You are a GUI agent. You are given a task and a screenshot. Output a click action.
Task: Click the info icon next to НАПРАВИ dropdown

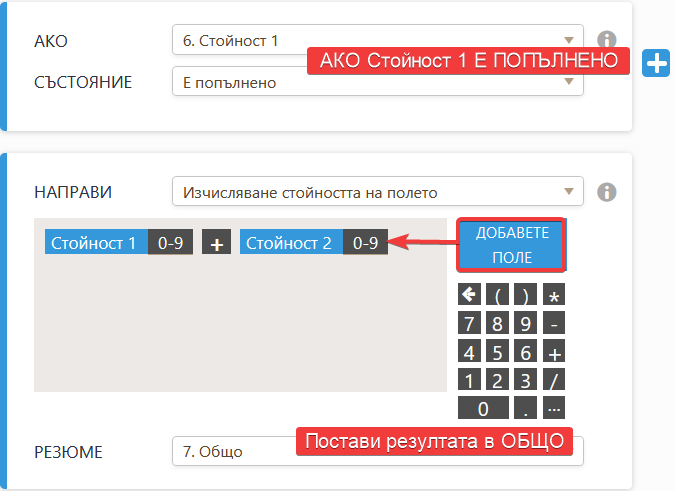click(605, 192)
